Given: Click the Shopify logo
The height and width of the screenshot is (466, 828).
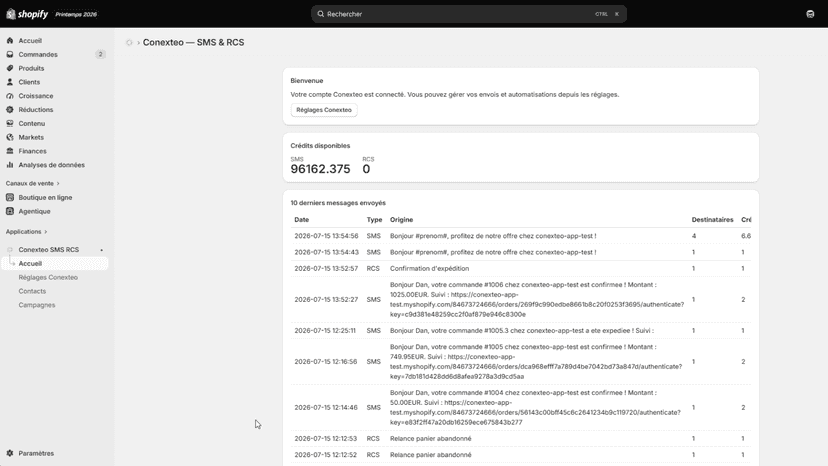Looking at the screenshot, I should 27,14.
